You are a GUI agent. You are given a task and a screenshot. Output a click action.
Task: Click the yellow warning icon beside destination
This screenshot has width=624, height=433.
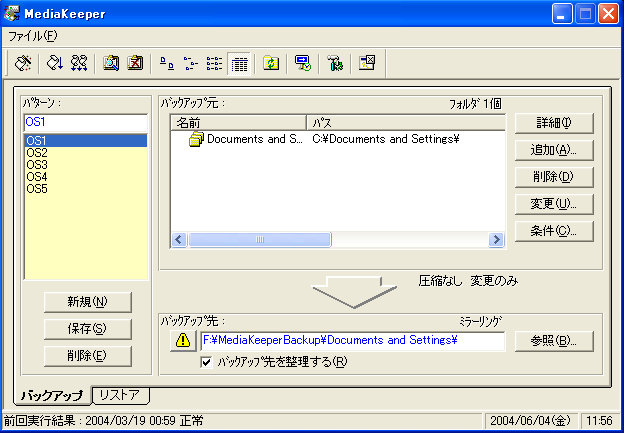183,341
